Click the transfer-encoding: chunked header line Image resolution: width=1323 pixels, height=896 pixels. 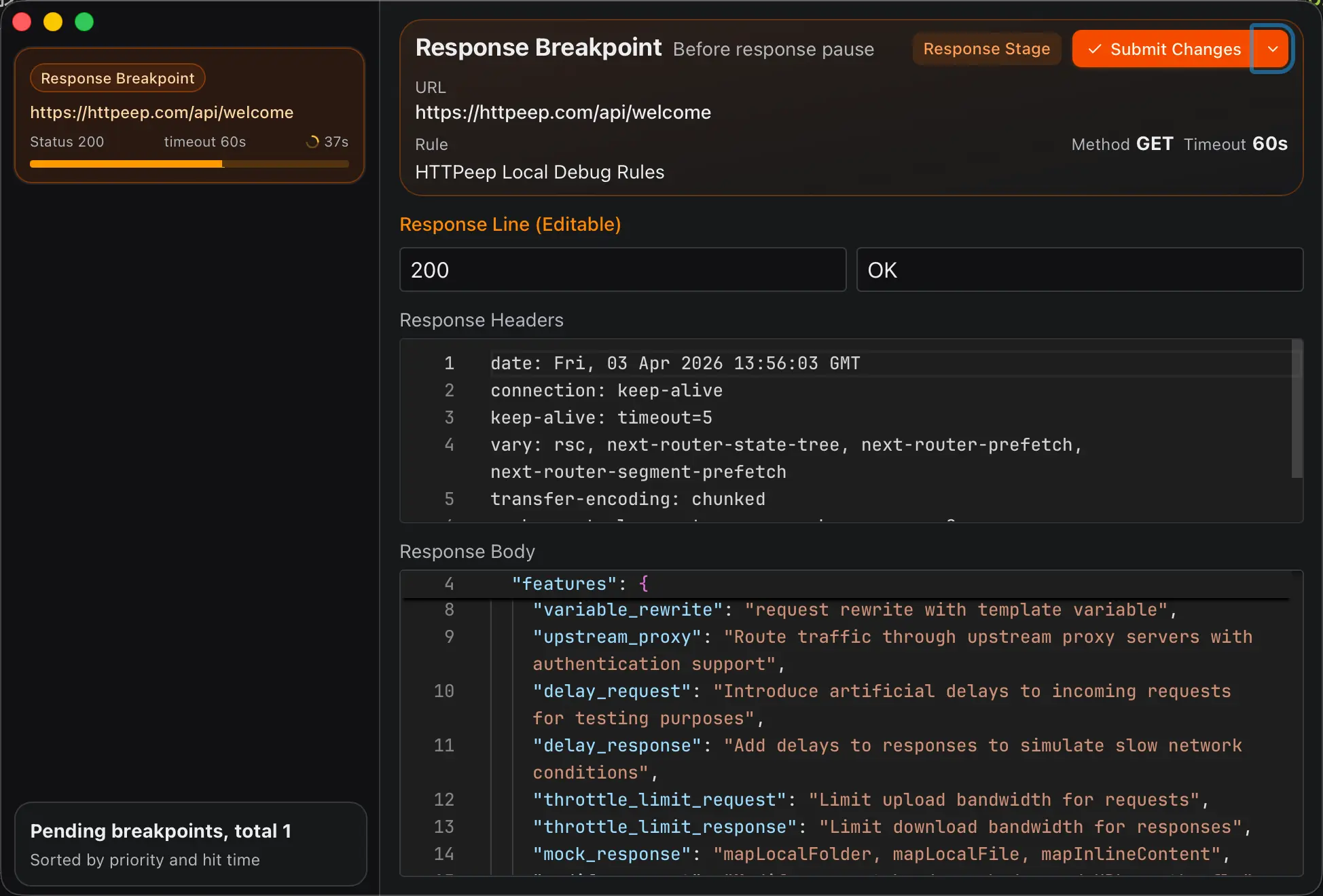[x=628, y=499]
